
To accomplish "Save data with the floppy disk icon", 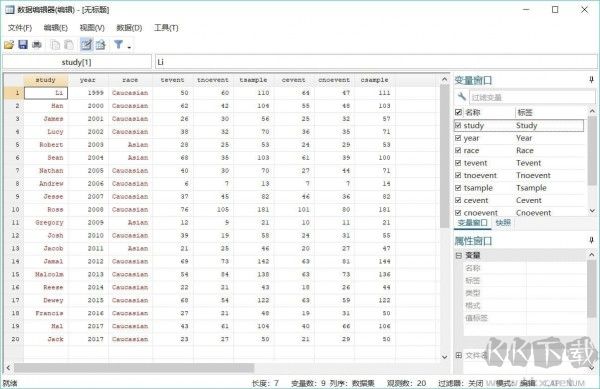I will point(23,45).
